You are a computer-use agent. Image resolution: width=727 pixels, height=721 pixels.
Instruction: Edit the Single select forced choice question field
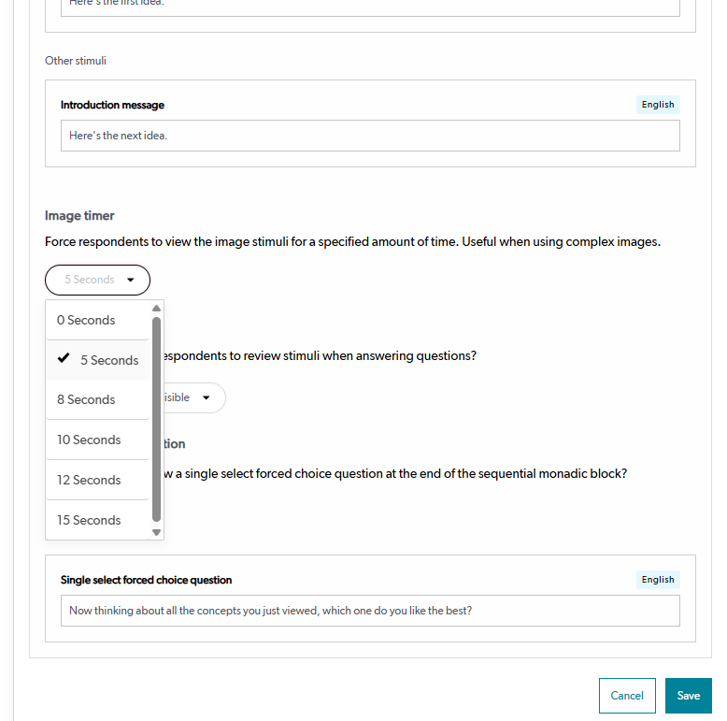coord(370,611)
